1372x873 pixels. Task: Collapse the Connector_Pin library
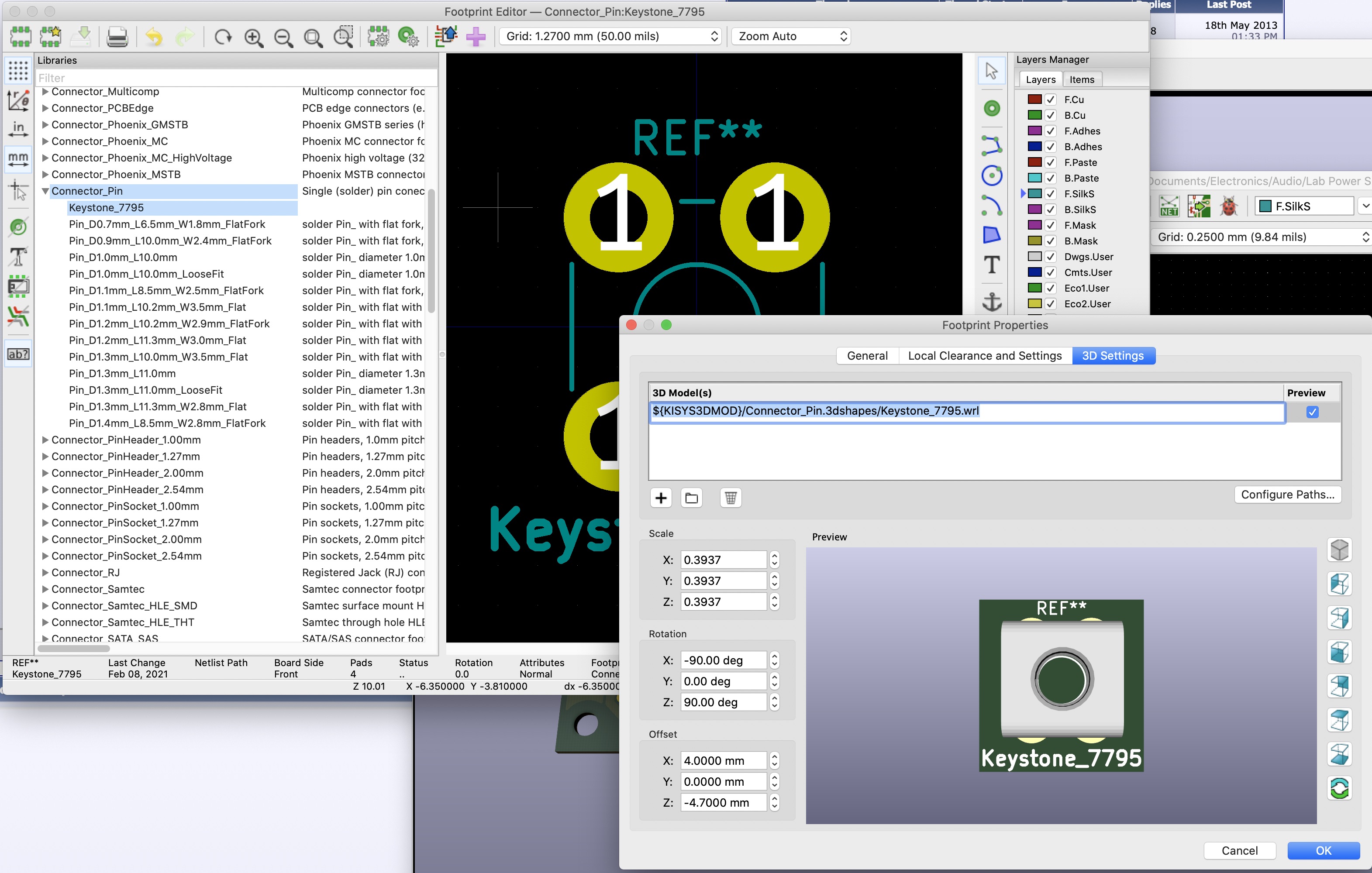pyautogui.click(x=45, y=191)
